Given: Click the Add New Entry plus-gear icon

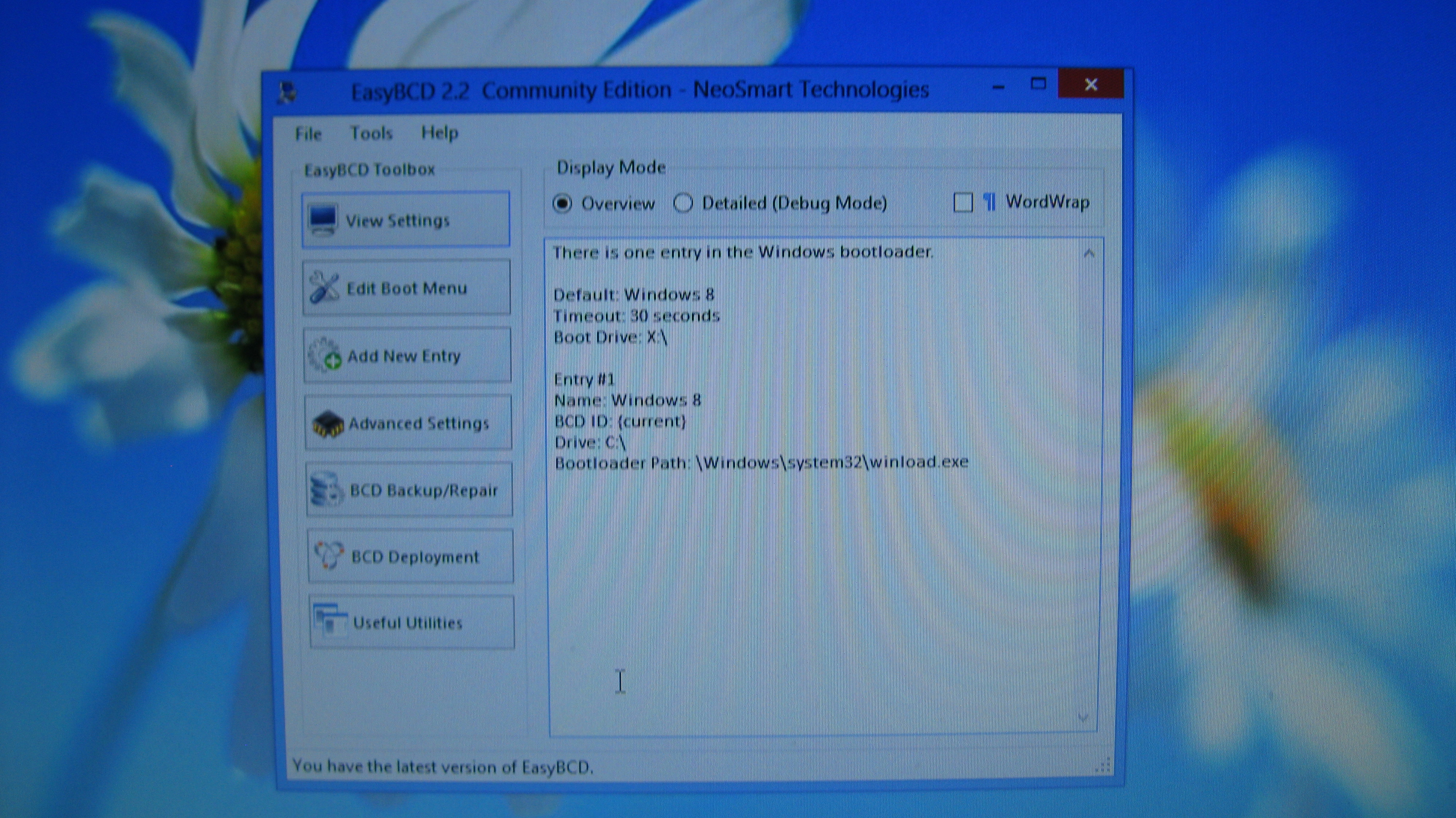Looking at the screenshot, I should tap(325, 355).
